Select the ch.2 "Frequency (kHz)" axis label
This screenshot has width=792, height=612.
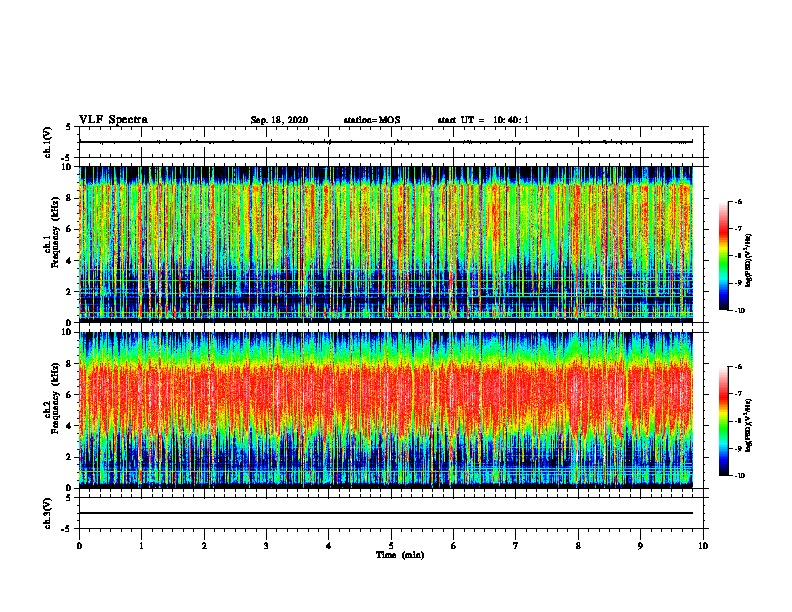[x=55, y=398]
